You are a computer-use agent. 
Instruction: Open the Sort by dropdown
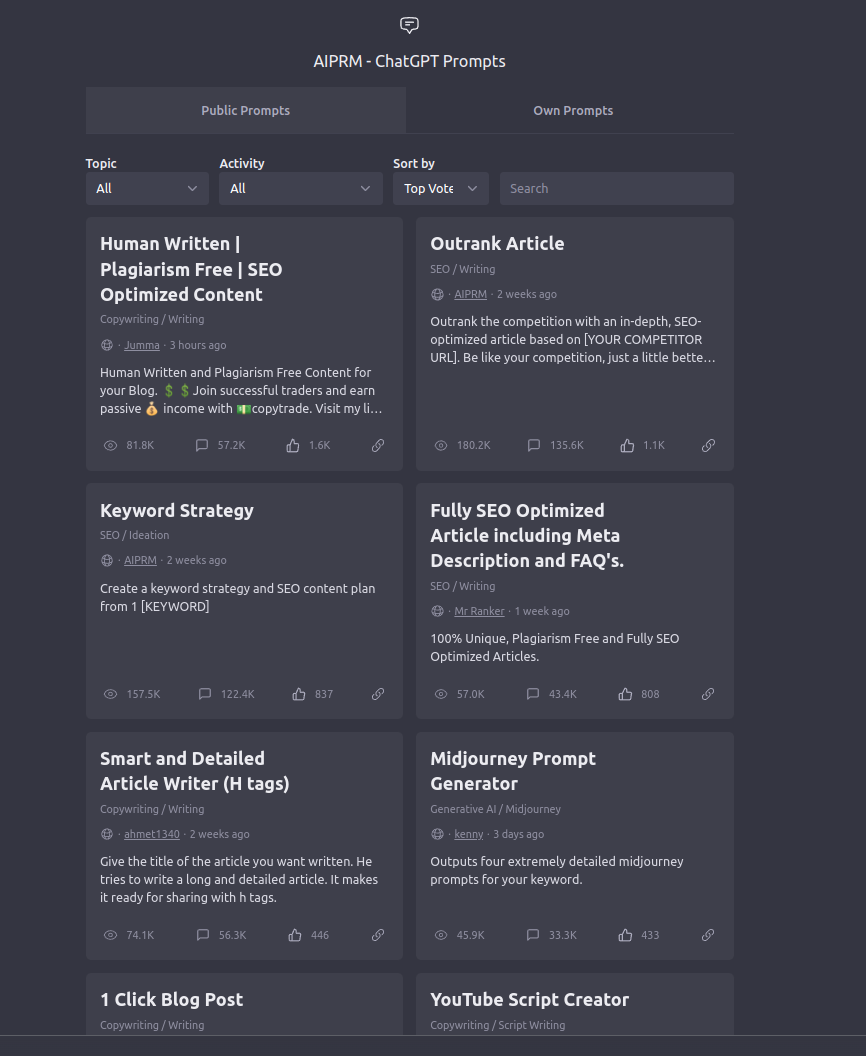(440, 188)
